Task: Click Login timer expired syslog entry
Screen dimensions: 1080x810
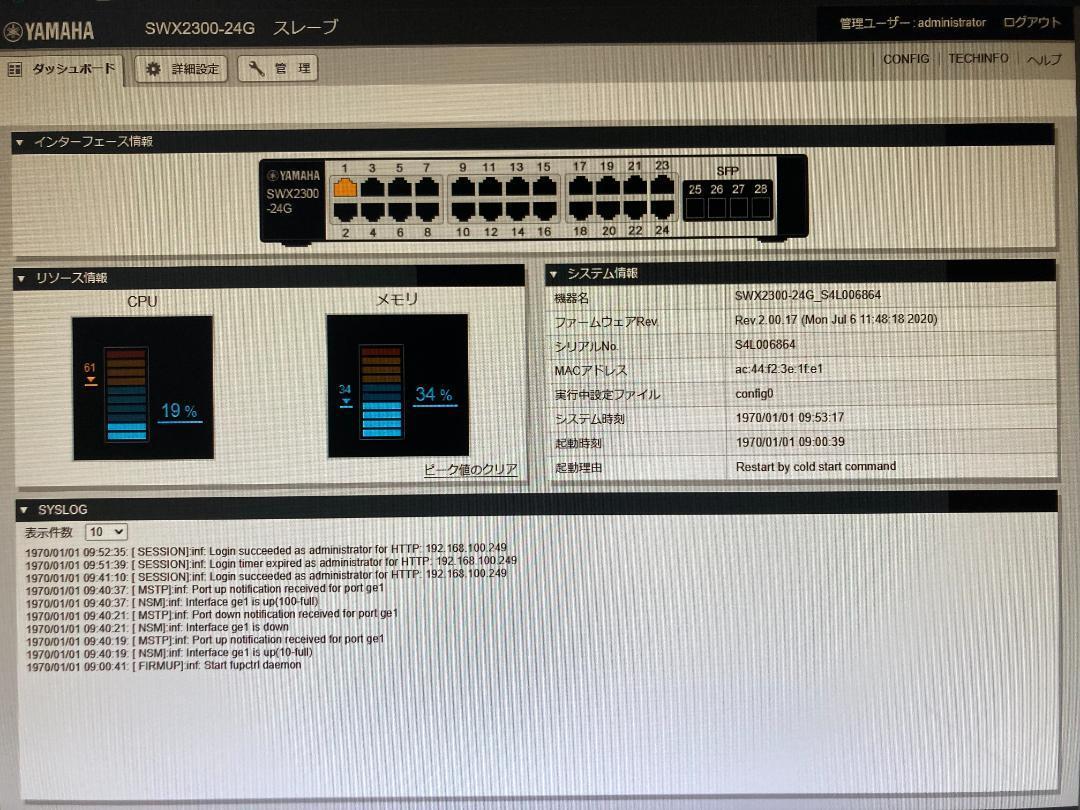Action: pyautogui.click(x=271, y=563)
